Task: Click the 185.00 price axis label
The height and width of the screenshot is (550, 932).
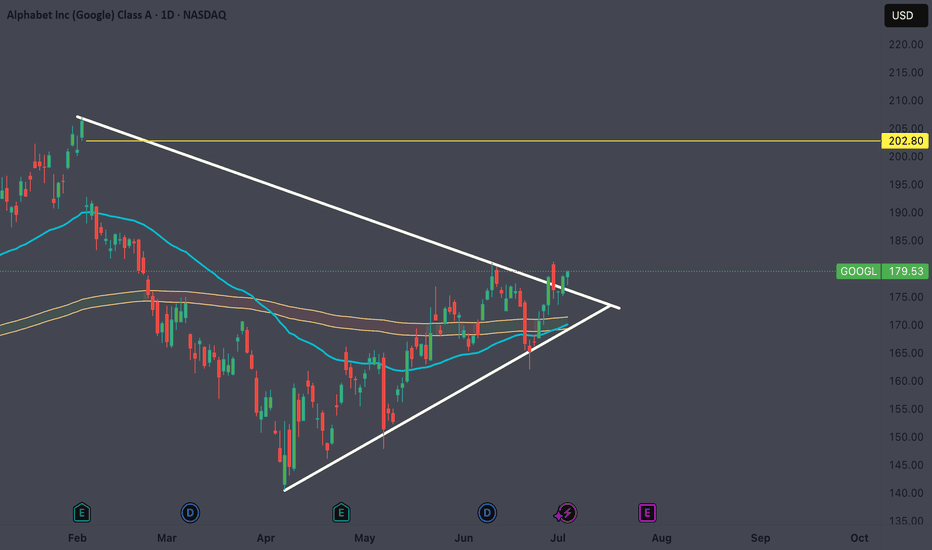Action: [x=906, y=241]
